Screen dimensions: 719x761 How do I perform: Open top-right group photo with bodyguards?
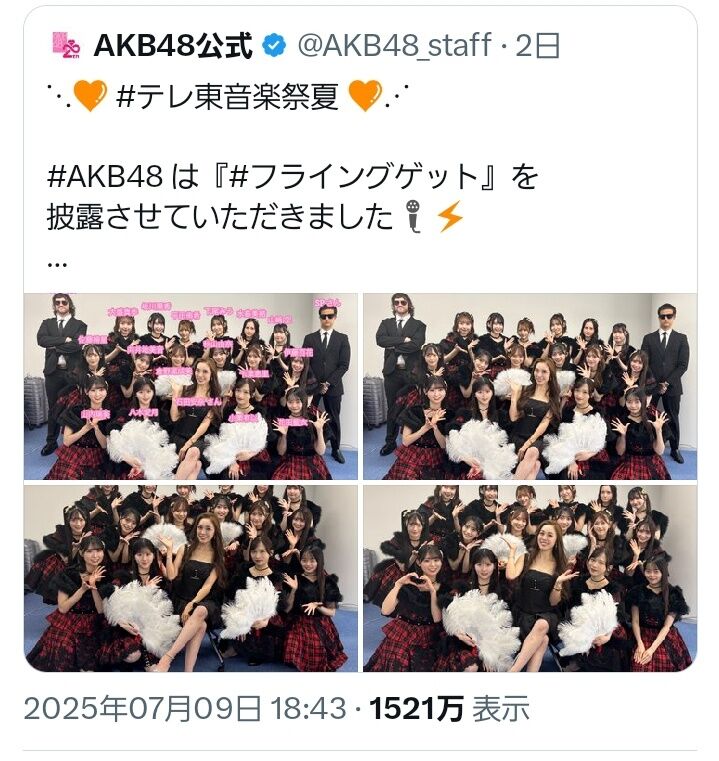530,386
